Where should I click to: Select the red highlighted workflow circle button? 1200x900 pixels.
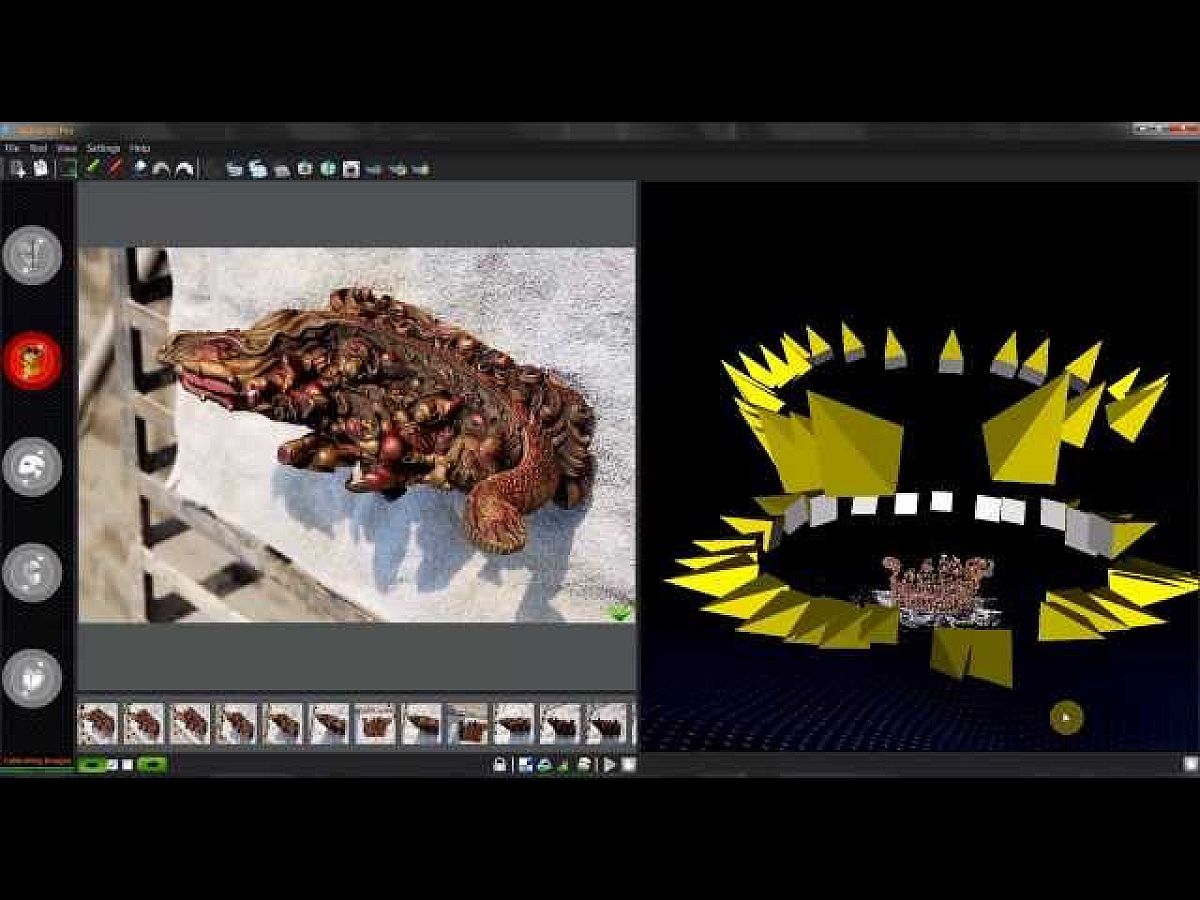point(32,360)
